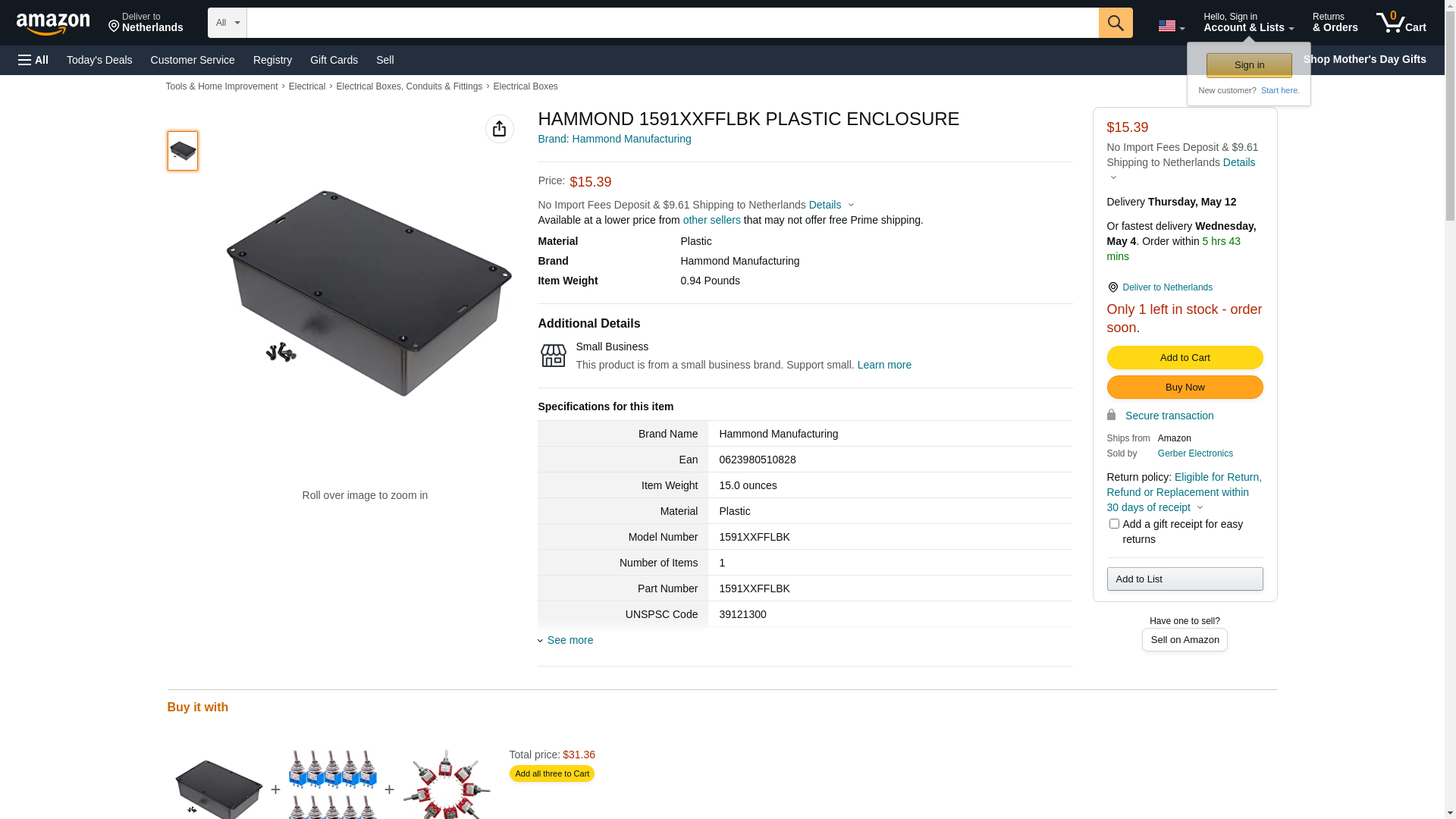Open Today's Deals in navigation bar
Viewport: 1456px width, 819px height.
click(x=99, y=60)
